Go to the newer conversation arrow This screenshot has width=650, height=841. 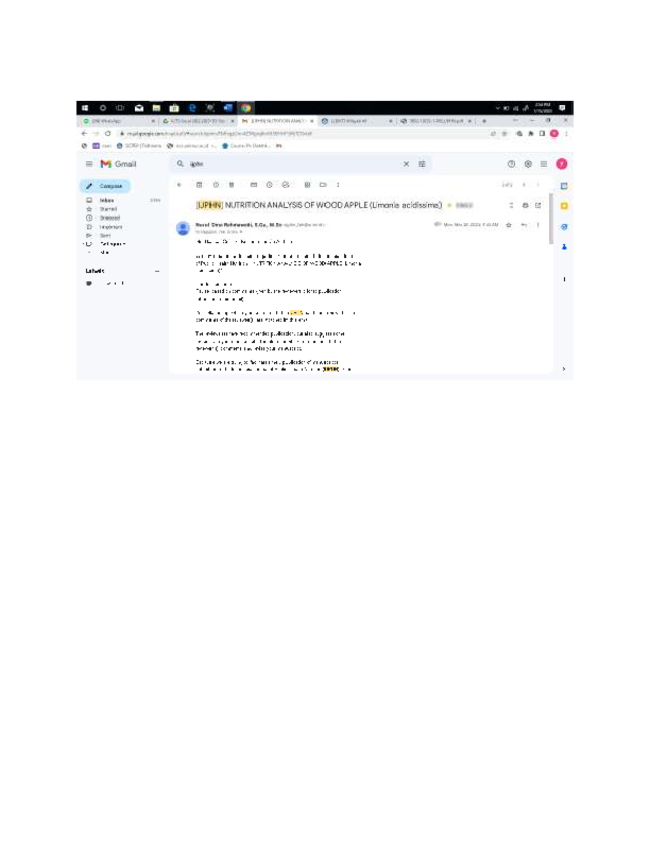coord(524,185)
